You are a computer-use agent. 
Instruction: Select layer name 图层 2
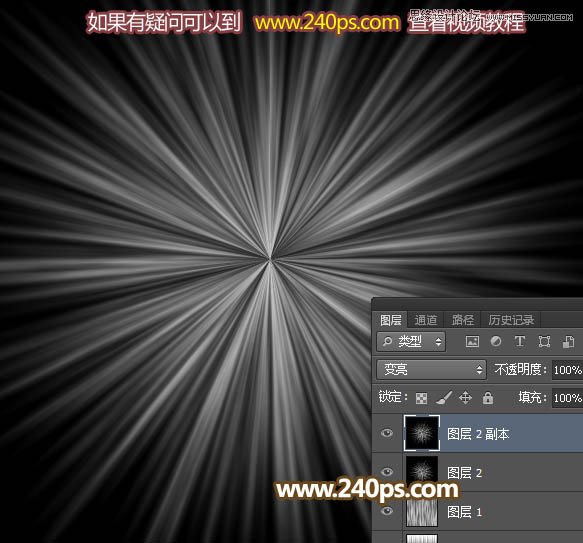464,473
